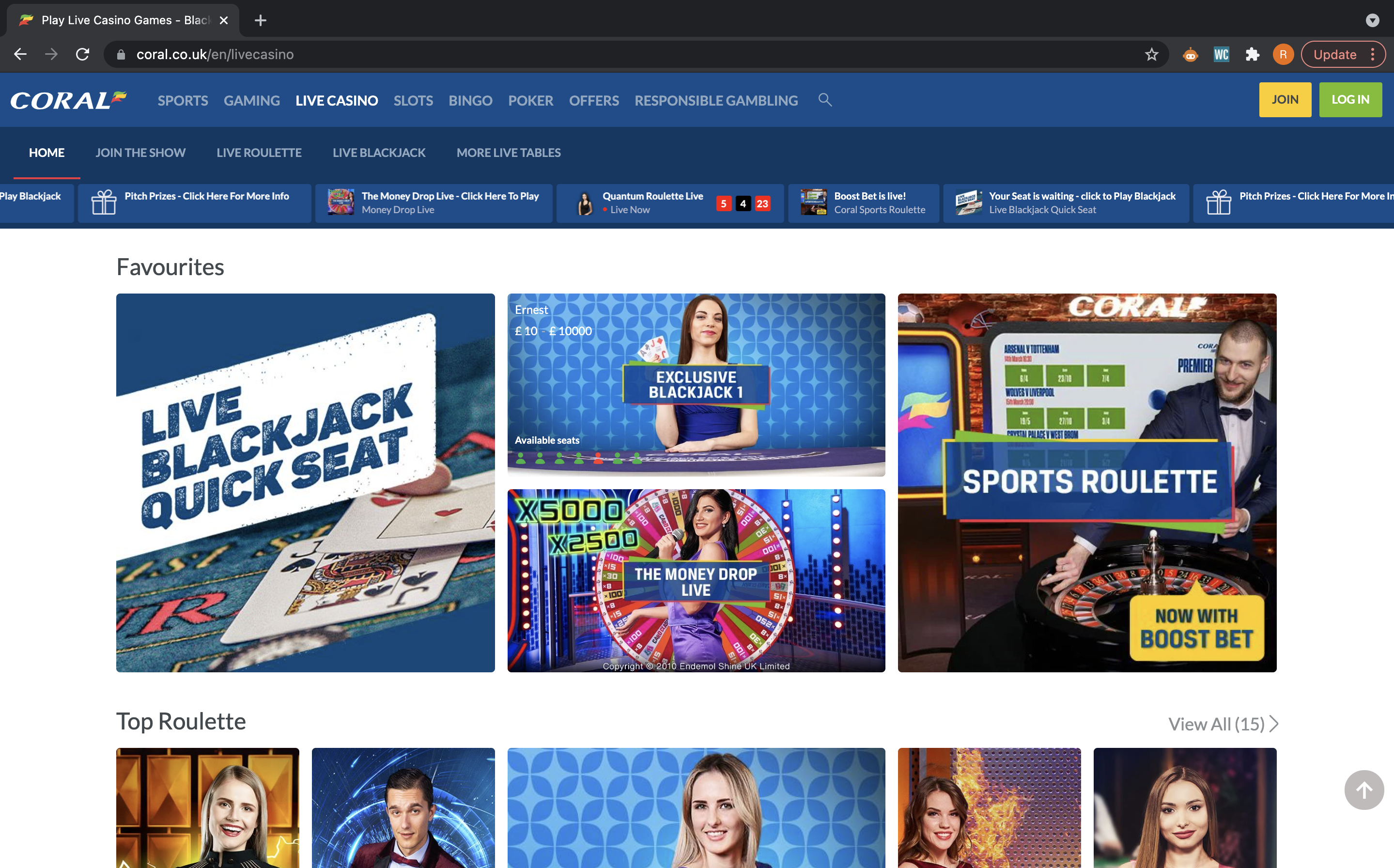This screenshot has width=1394, height=868.
Task: Click the site search magnifier icon
Action: click(825, 100)
